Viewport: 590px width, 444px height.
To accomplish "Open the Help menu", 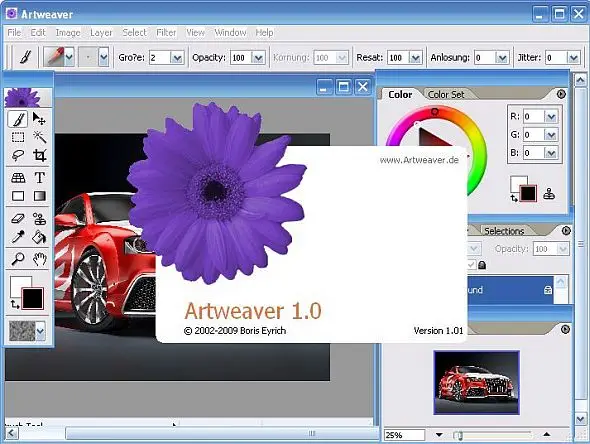I will (x=264, y=33).
